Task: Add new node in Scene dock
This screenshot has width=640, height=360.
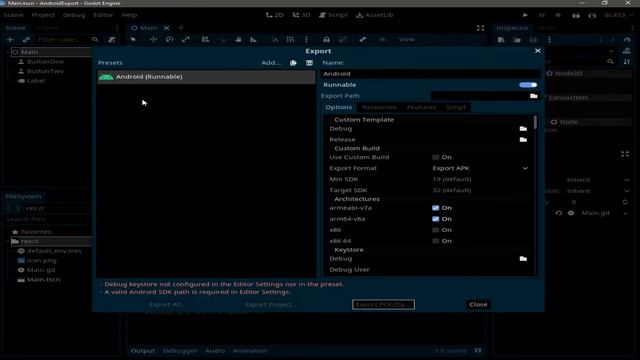Action: coord(10,40)
